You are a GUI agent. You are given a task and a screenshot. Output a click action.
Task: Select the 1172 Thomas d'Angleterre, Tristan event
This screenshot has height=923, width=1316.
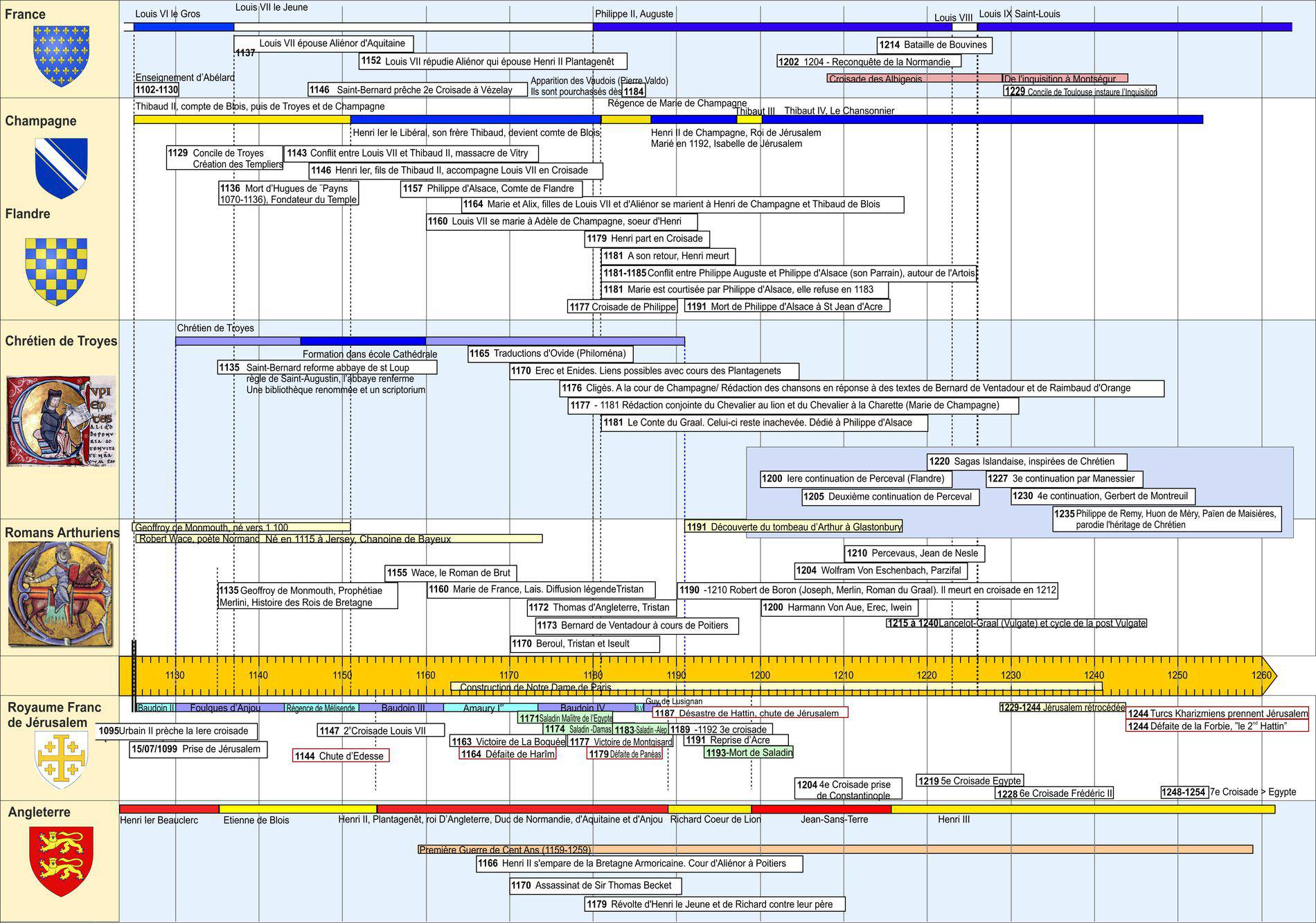pos(603,608)
